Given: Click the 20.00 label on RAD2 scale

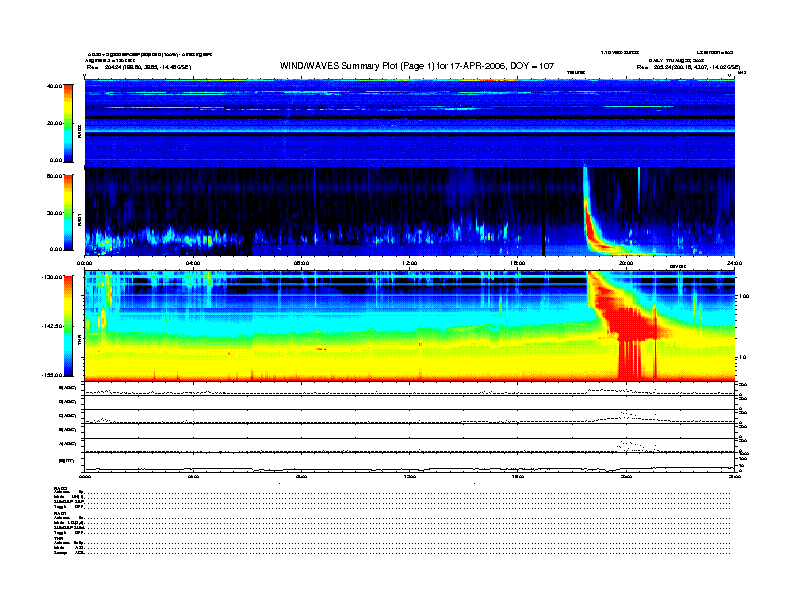Looking at the screenshot, I should [56, 123].
